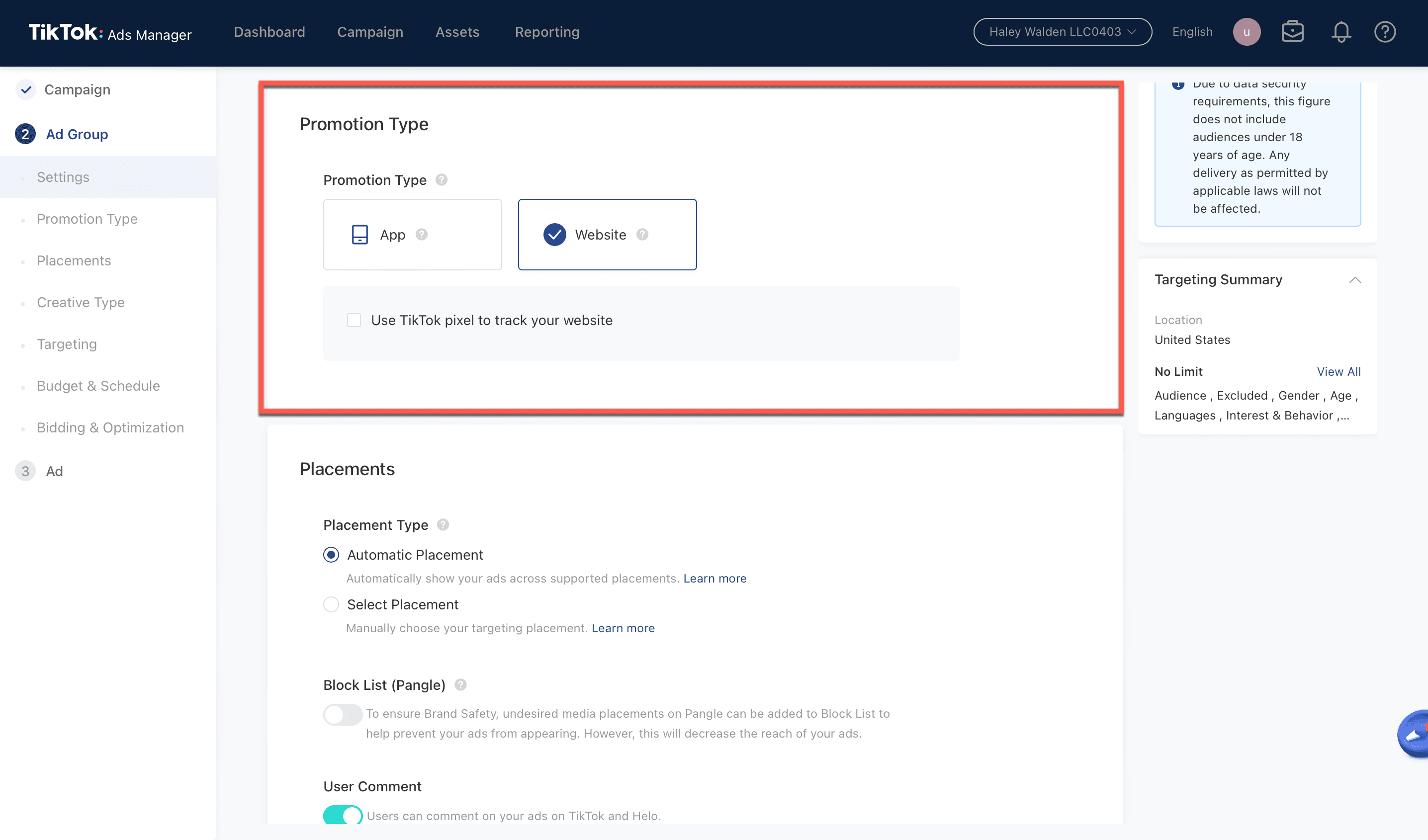Click help icon beside Placement Type

point(443,524)
